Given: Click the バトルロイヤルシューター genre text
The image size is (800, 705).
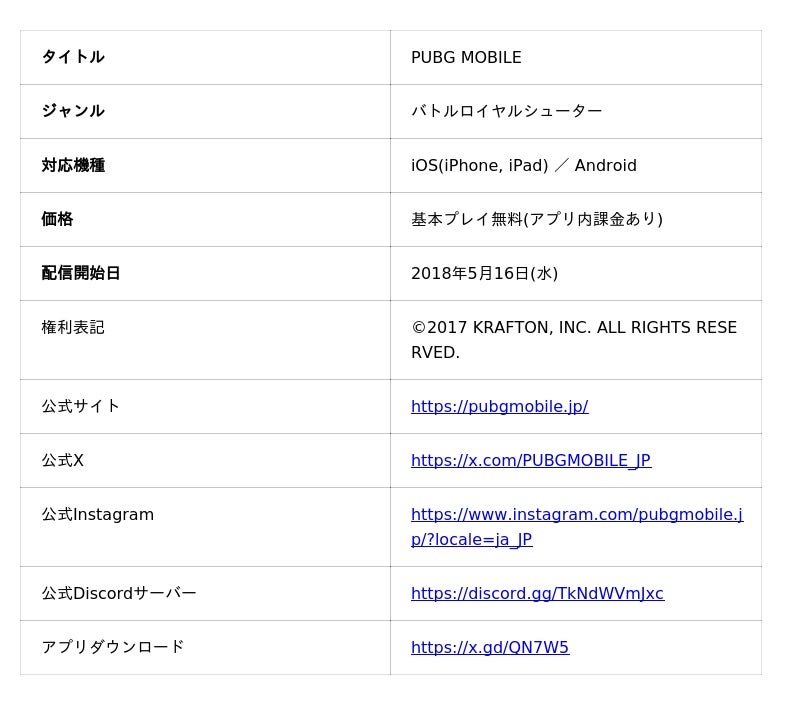Looking at the screenshot, I should (x=506, y=111).
